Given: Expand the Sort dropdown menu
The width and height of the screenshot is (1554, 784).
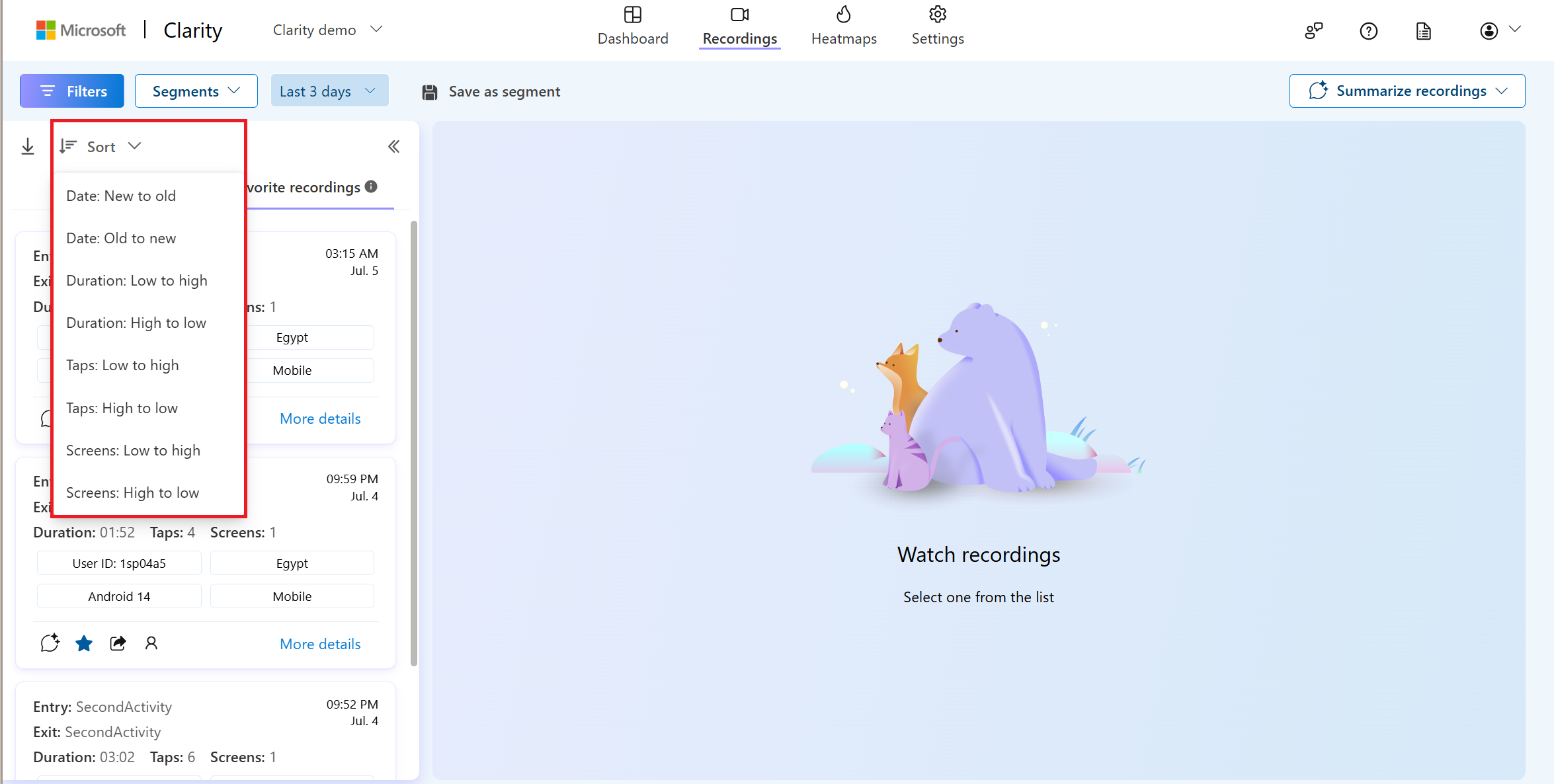Looking at the screenshot, I should click(x=100, y=146).
